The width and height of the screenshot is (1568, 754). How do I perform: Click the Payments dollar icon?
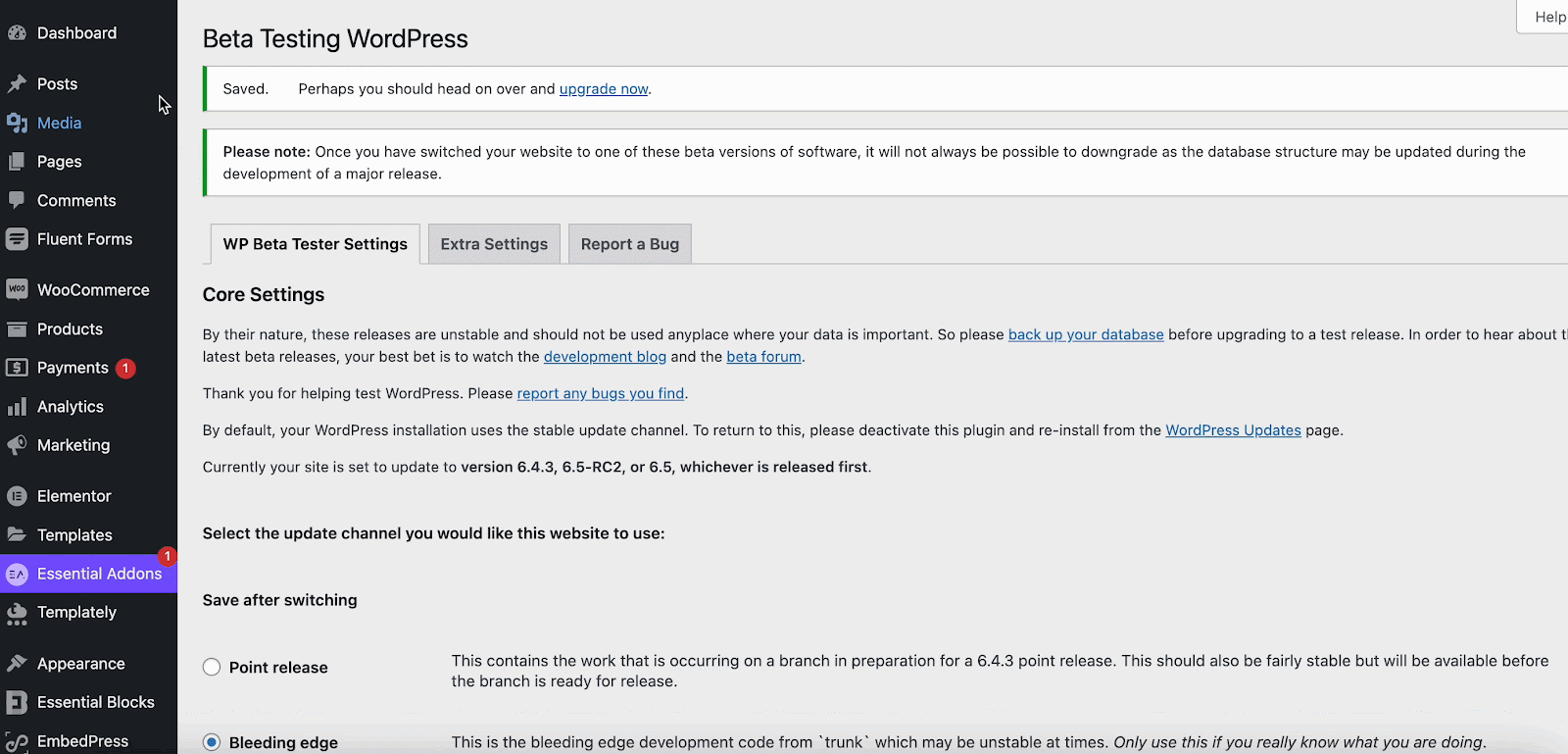(17, 368)
